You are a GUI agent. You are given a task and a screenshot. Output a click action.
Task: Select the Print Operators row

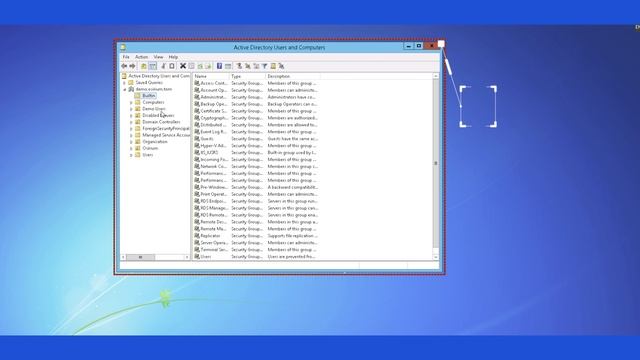click(x=256, y=194)
